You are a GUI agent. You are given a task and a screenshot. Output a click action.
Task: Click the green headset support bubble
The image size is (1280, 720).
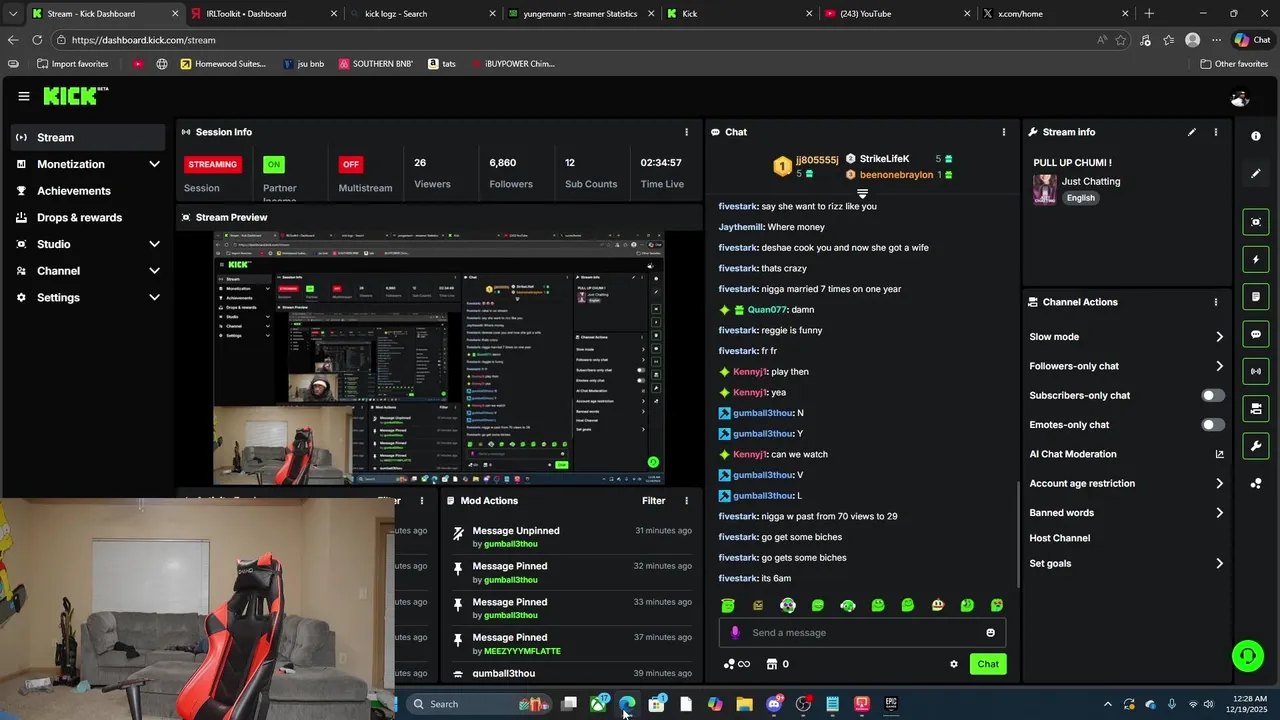point(1247,656)
